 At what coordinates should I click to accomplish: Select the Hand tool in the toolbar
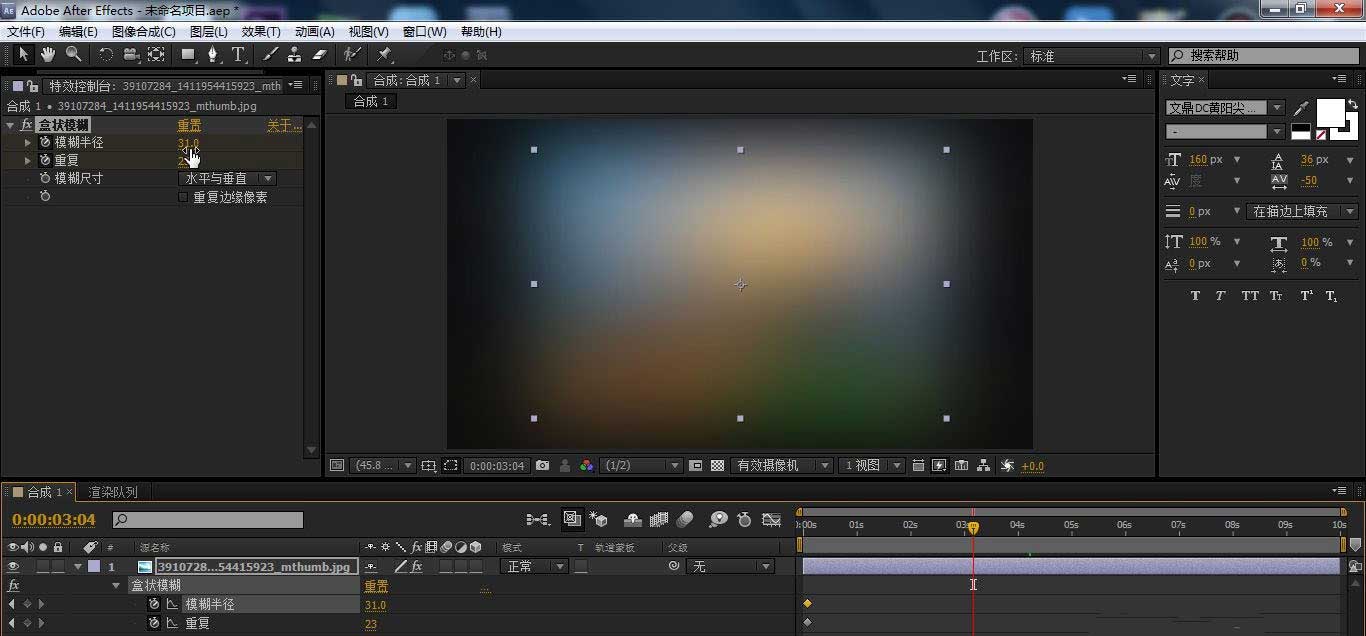(x=47, y=55)
